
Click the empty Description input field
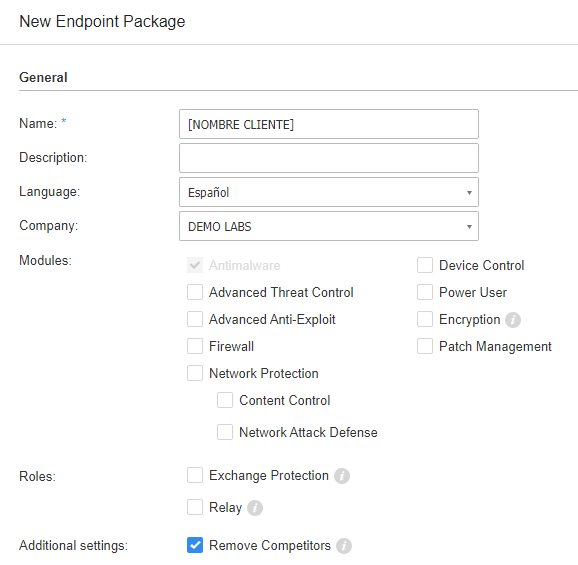(329, 158)
